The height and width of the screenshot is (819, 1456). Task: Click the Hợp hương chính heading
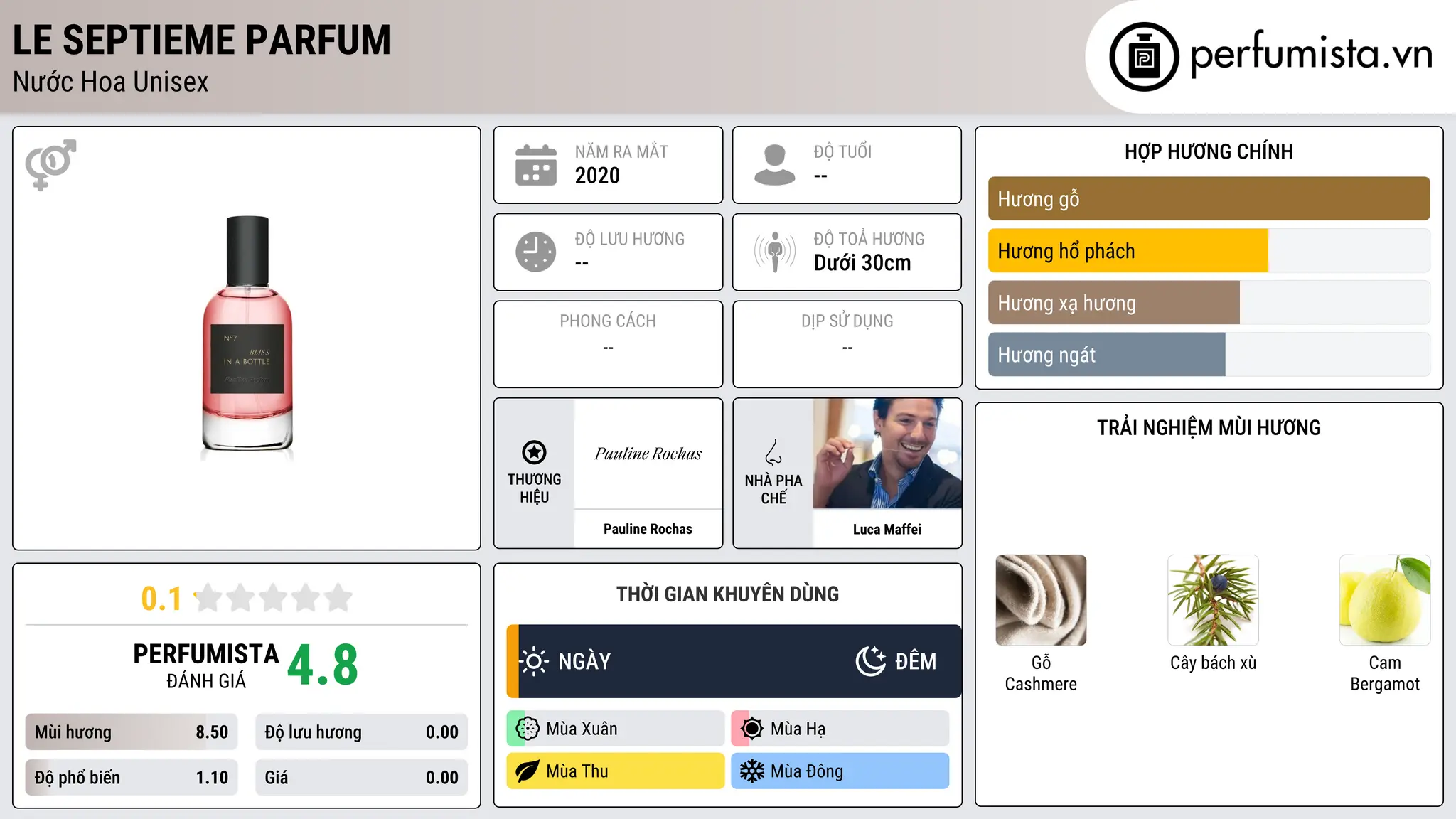pos(1209,151)
